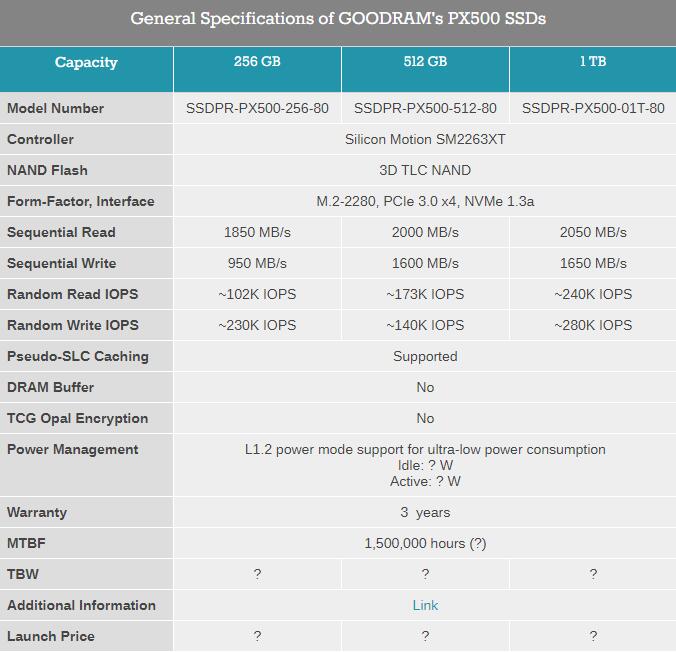Click the TBW '?' under 256 GB
Viewport: 676px width, 652px height.
click(257, 574)
